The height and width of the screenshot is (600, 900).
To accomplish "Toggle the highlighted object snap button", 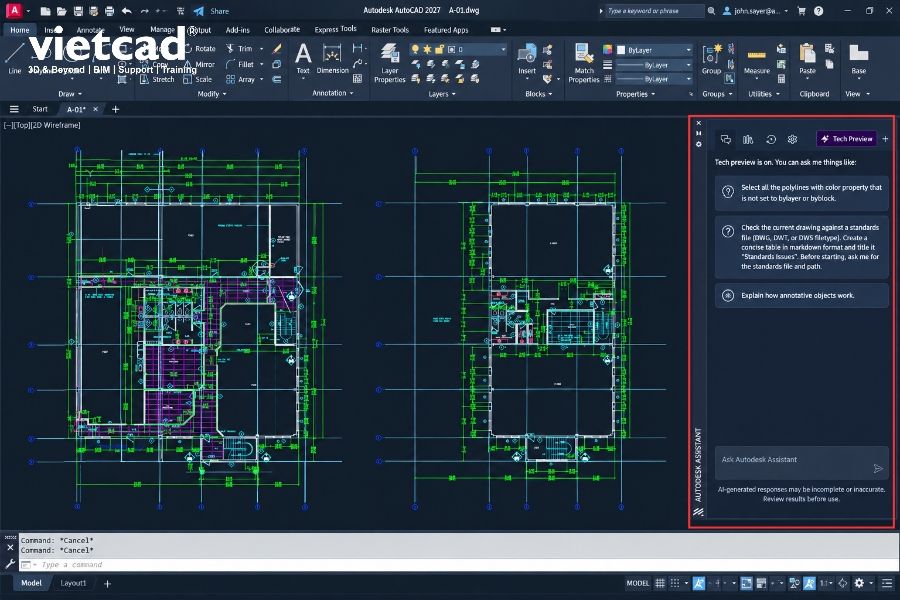I will coord(746,583).
